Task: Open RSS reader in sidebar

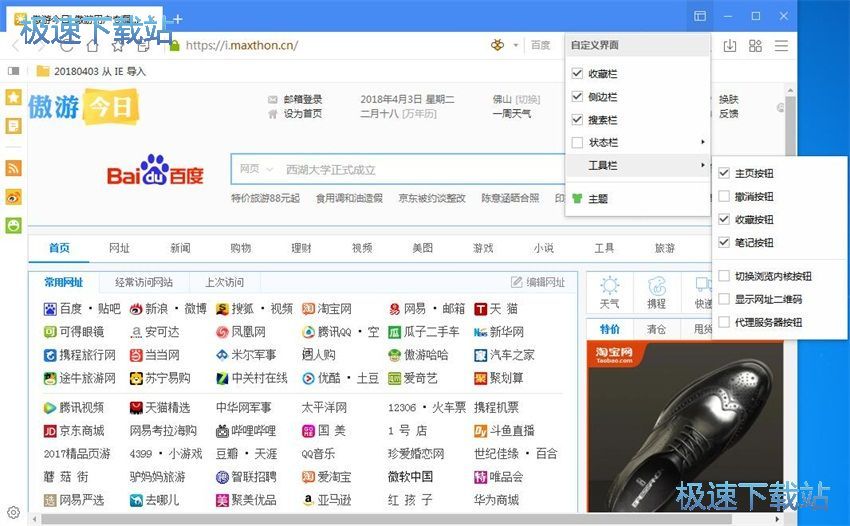Action: pyautogui.click(x=14, y=168)
